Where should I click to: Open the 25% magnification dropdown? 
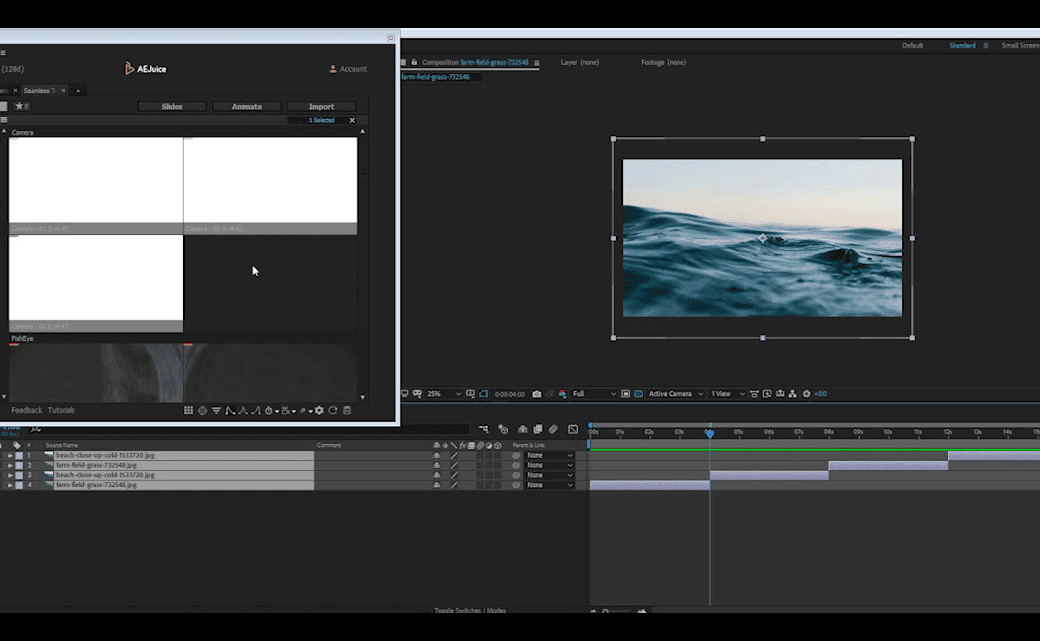(x=444, y=393)
